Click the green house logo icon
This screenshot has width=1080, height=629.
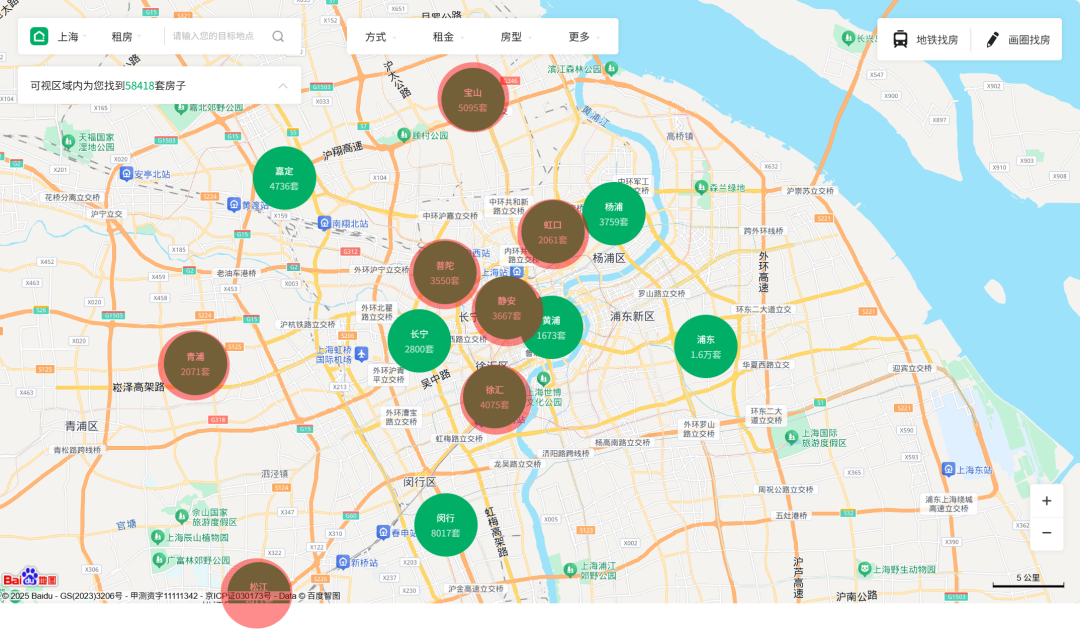point(39,37)
